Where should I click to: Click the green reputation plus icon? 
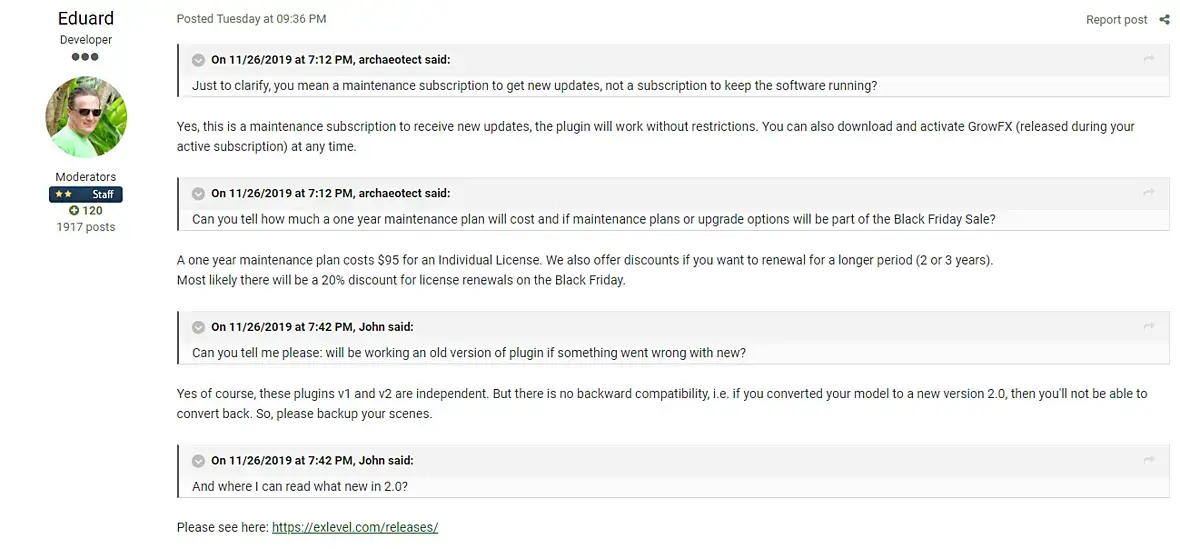(x=74, y=211)
